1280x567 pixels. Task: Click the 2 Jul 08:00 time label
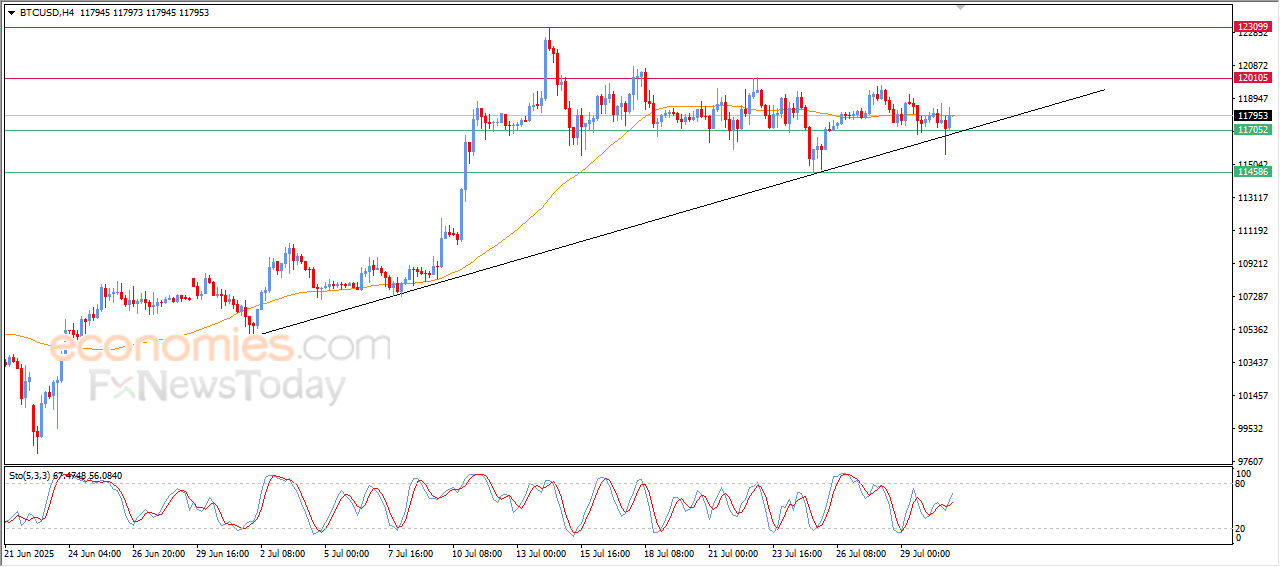point(285,552)
